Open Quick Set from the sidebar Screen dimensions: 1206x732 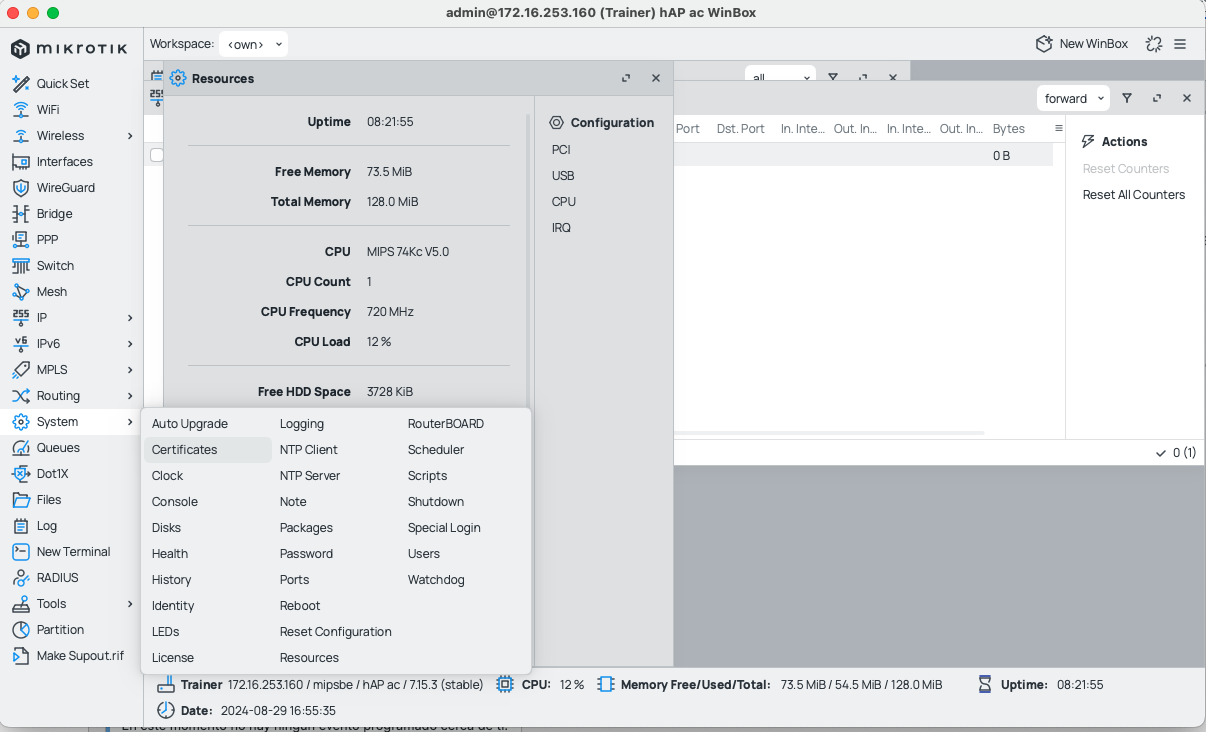(65, 83)
